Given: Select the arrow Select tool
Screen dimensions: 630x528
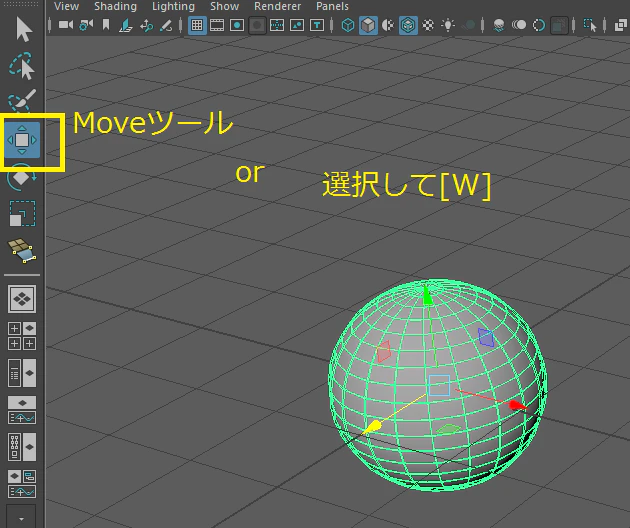Looking at the screenshot, I should (x=23, y=29).
